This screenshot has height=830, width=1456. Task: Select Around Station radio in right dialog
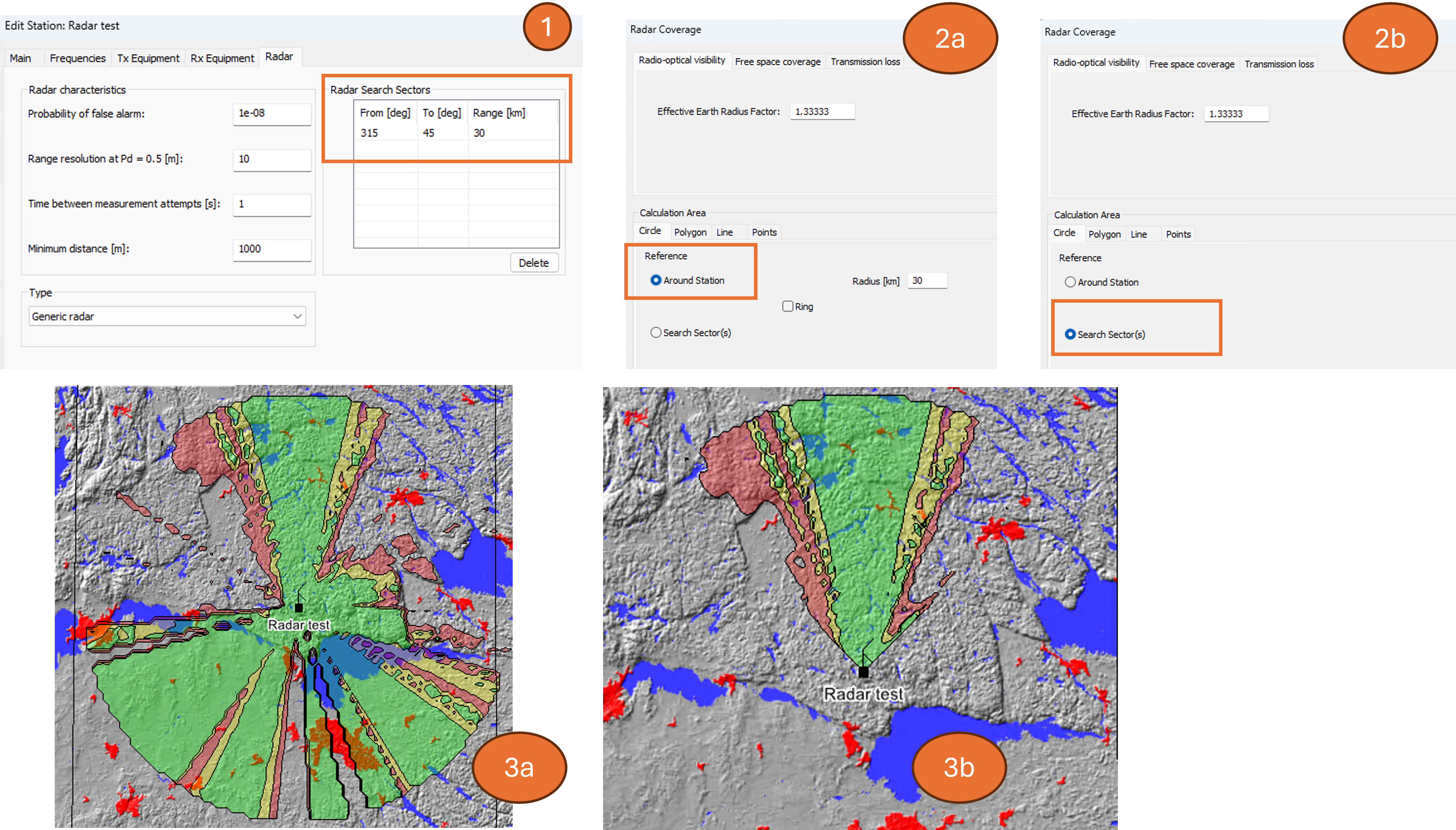(x=1070, y=282)
